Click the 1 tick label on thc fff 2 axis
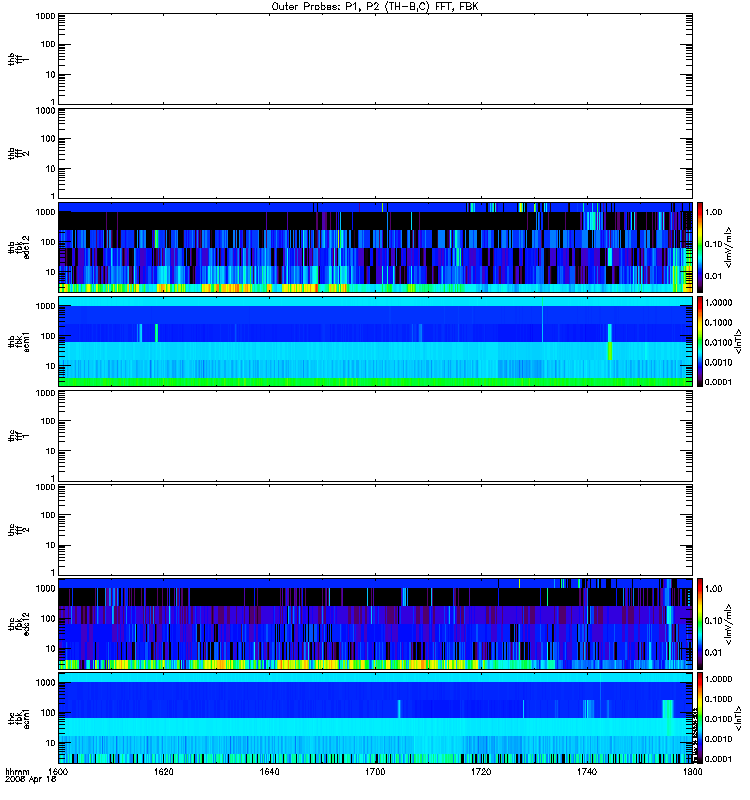750x800 pixels. click(x=53, y=572)
